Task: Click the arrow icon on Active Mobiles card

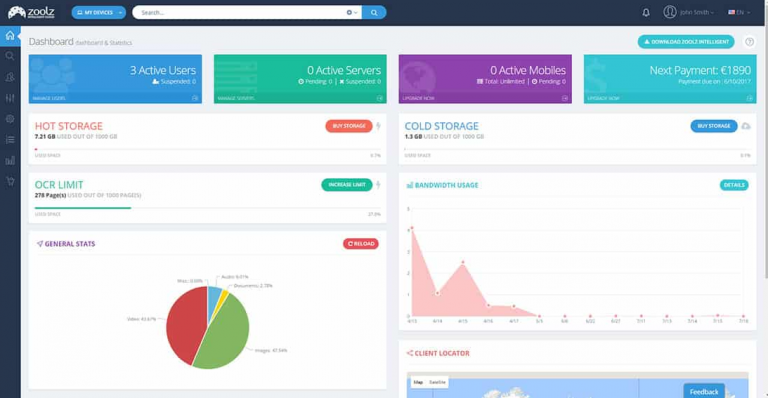Action: pyautogui.click(x=565, y=98)
